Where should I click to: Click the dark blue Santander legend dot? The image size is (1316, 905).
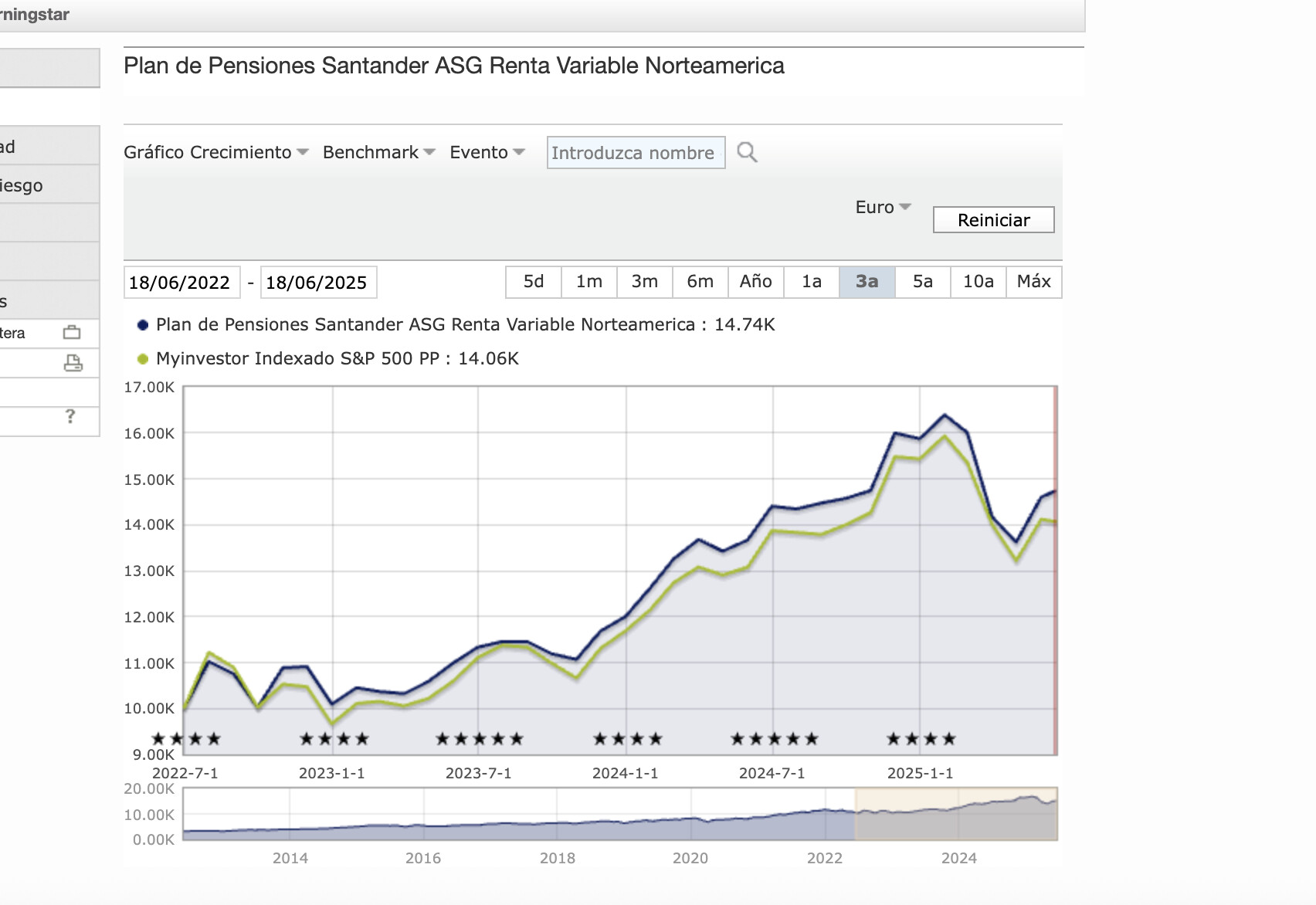click(x=142, y=325)
